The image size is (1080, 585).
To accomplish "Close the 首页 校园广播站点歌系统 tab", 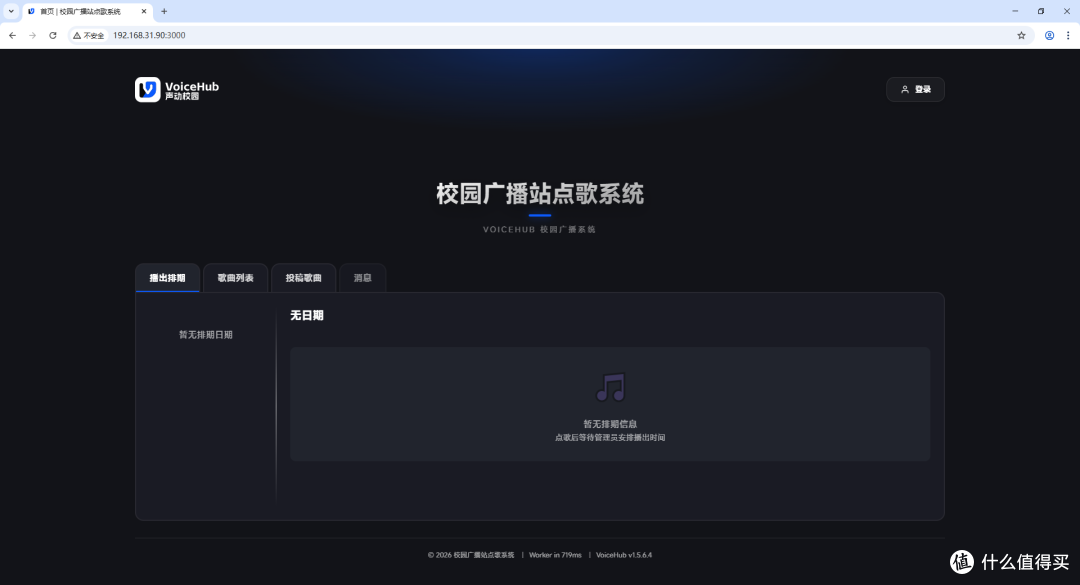I will [144, 11].
